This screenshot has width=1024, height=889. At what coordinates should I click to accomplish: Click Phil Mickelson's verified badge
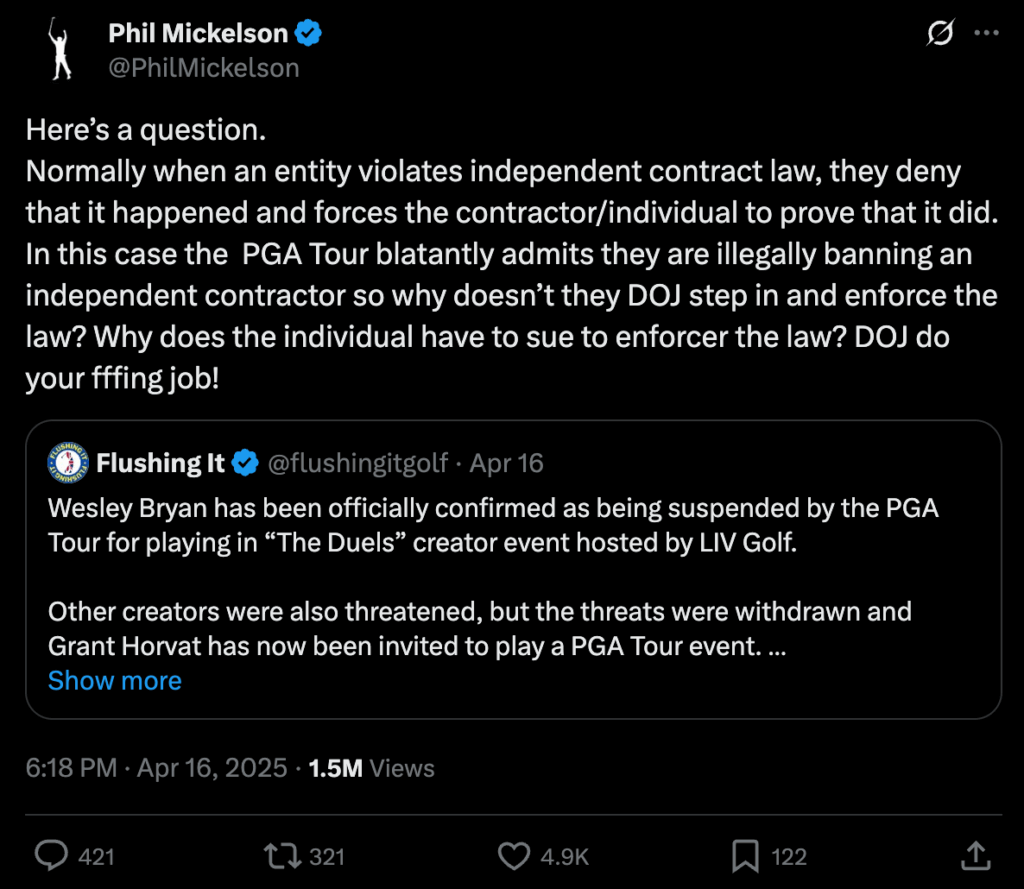pyautogui.click(x=308, y=34)
